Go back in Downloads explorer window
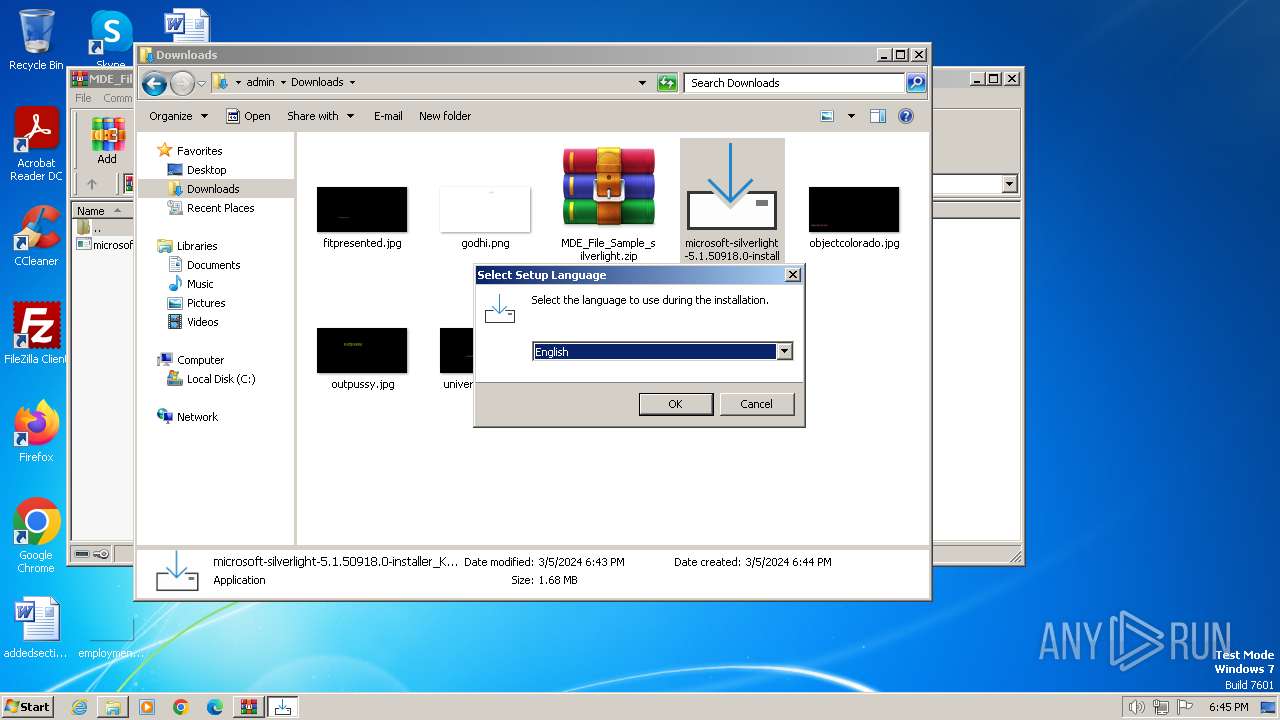Image resolution: width=1280 pixels, height=720 pixels. 154,83
